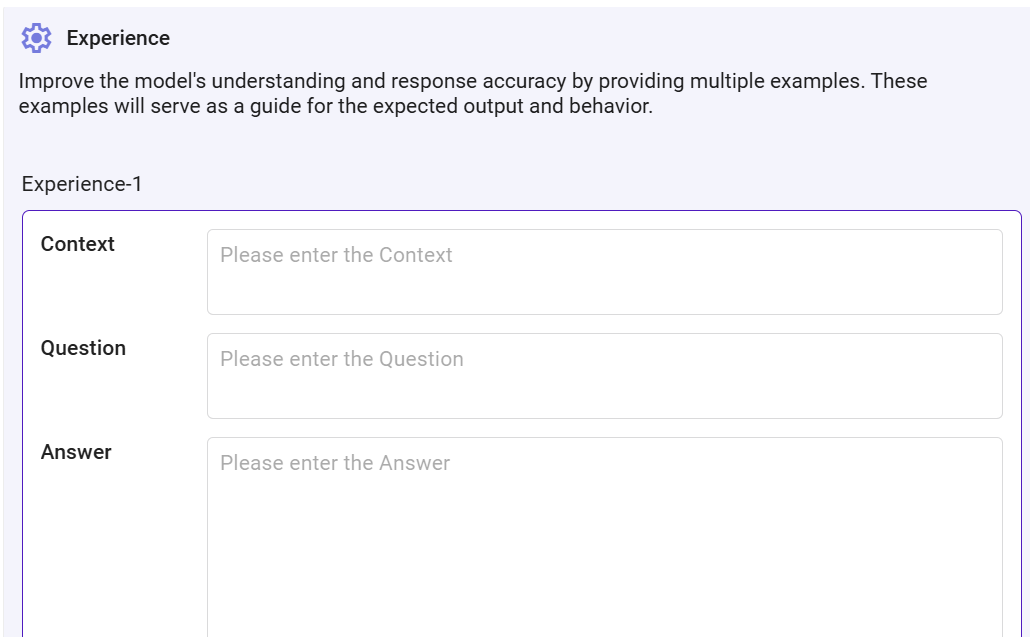Image resolution: width=1030 pixels, height=637 pixels.
Task: Click the first line of the description text
Action: tap(472, 81)
